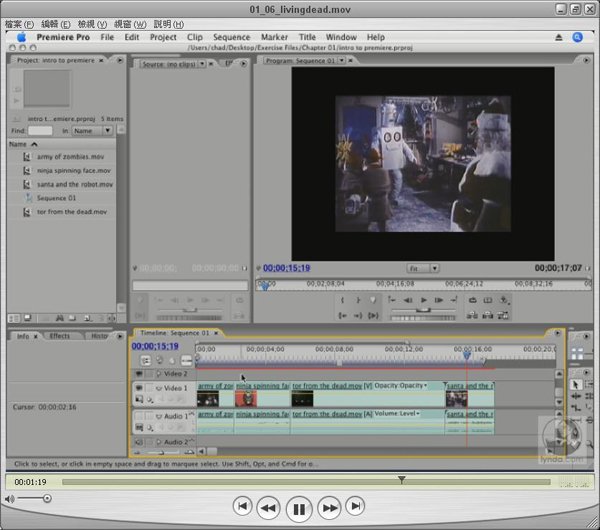Switch Project panel to icon view
The image size is (600, 530).
pyautogui.click(x=28, y=318)
